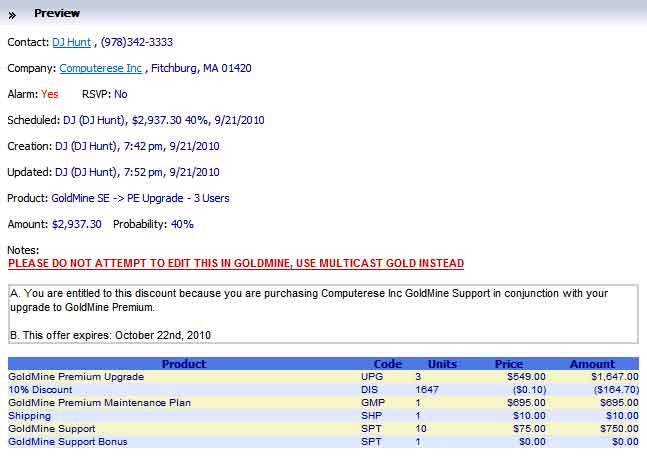Viewport: 647px width, 456px height.
Task: Click the Preview panel title
Action: pyautogui.click(x=57, y=13)
